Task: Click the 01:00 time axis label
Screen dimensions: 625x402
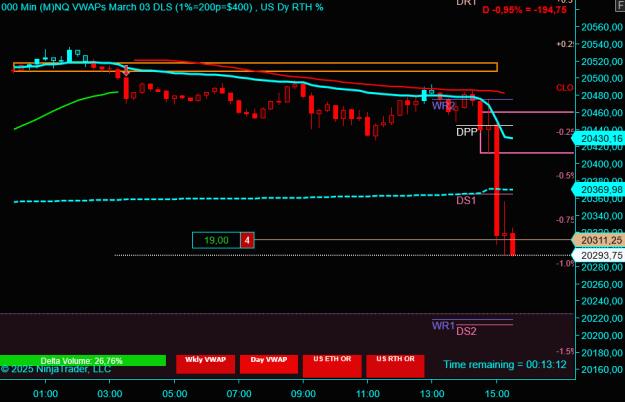Action: pyautogui.click(x=45, y=394)
